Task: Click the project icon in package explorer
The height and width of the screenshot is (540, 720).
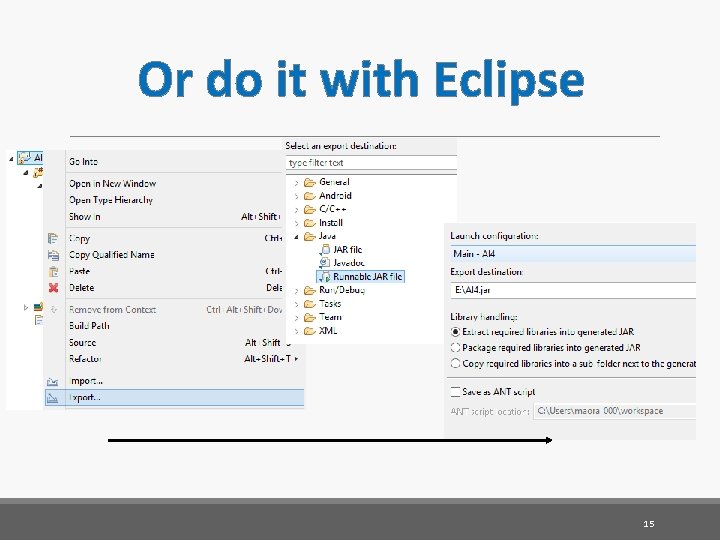Action: (x=24, y=158)
